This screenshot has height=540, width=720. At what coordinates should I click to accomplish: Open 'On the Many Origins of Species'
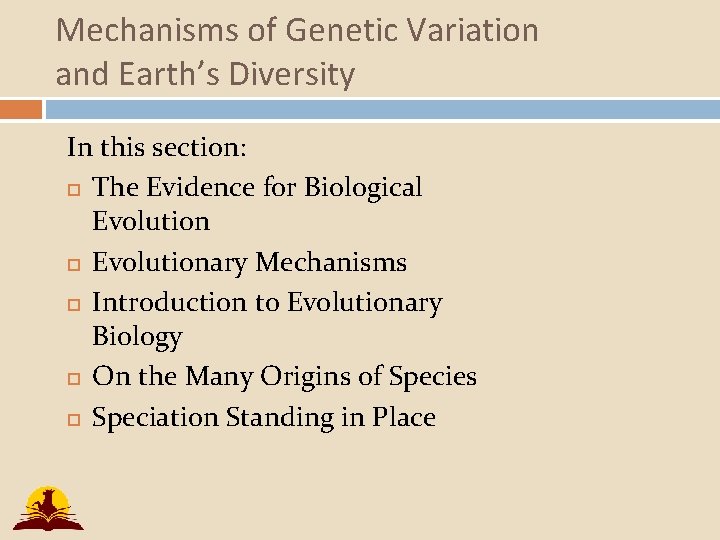284,376
